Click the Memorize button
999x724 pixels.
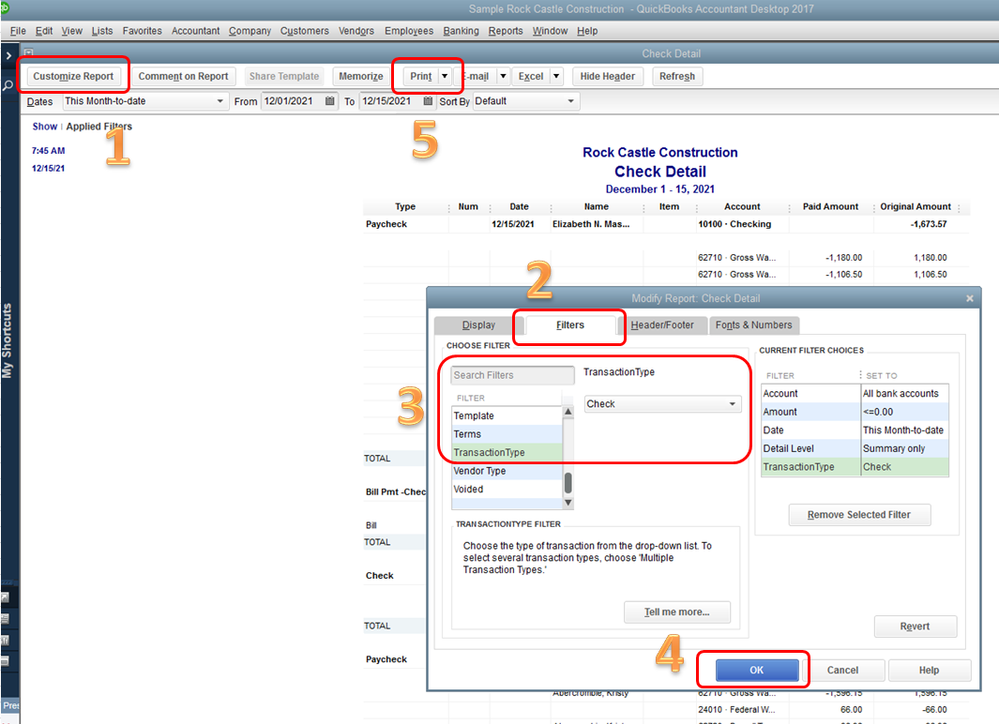tap(361, 76)
